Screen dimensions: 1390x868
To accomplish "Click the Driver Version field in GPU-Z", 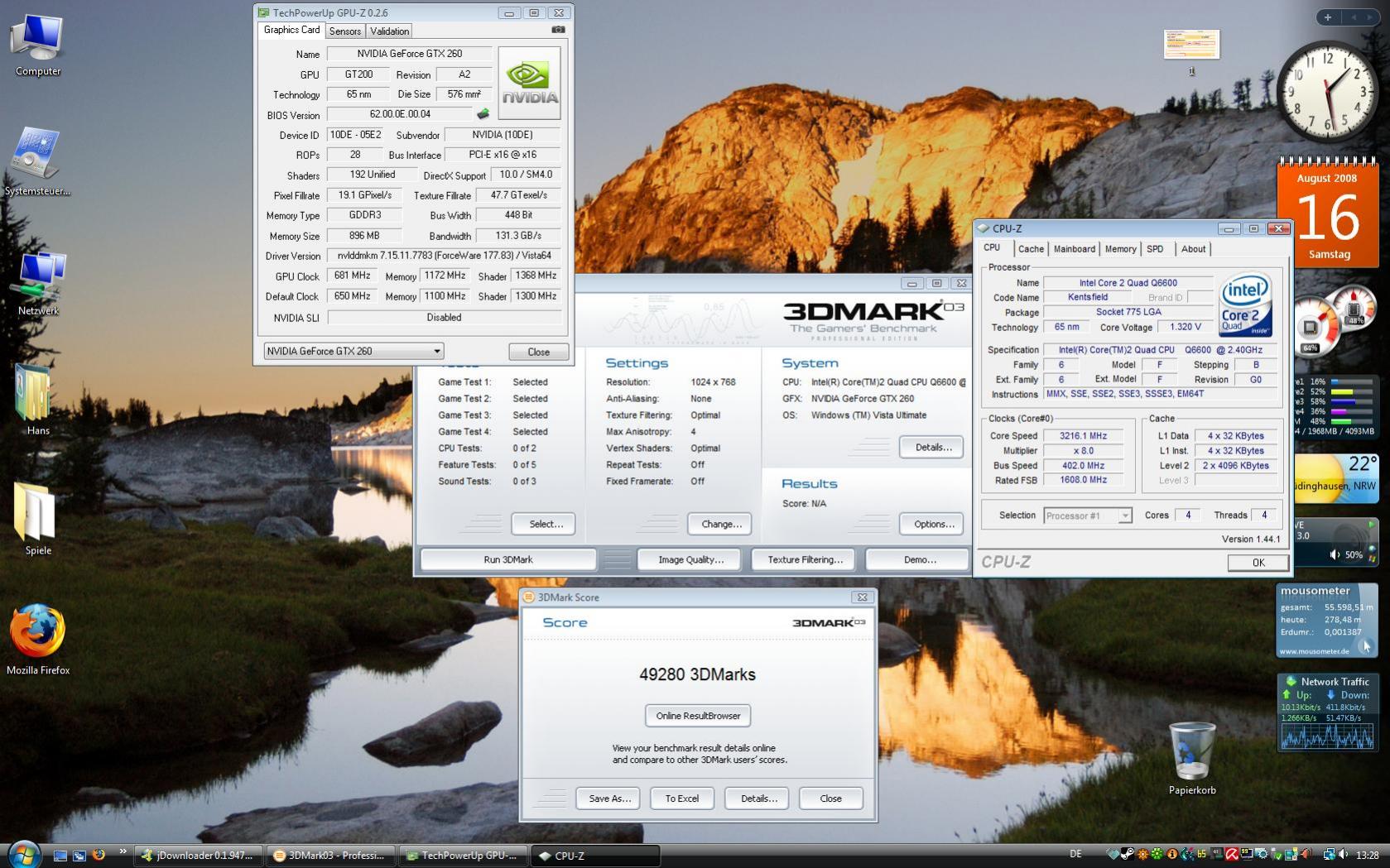I will click(444, 256).
